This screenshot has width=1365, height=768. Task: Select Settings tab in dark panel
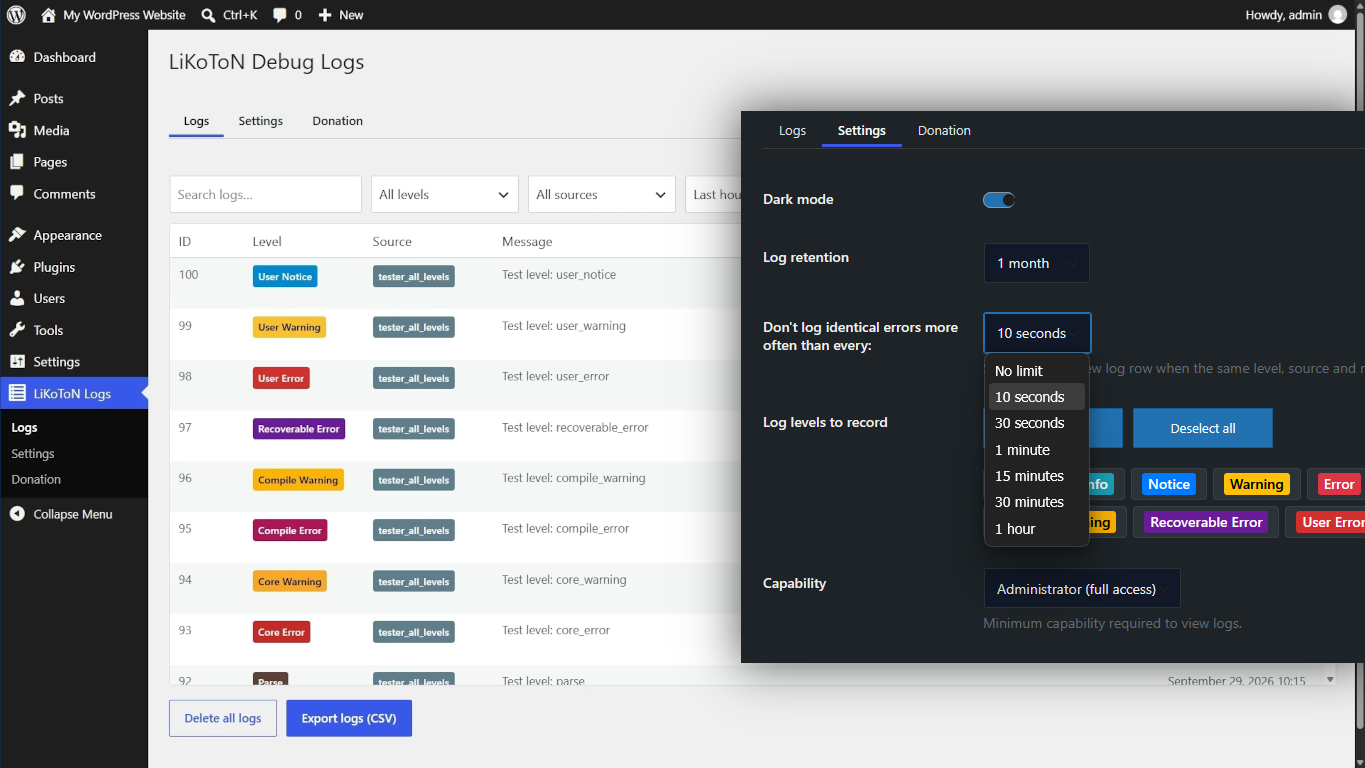pos(862,131)
